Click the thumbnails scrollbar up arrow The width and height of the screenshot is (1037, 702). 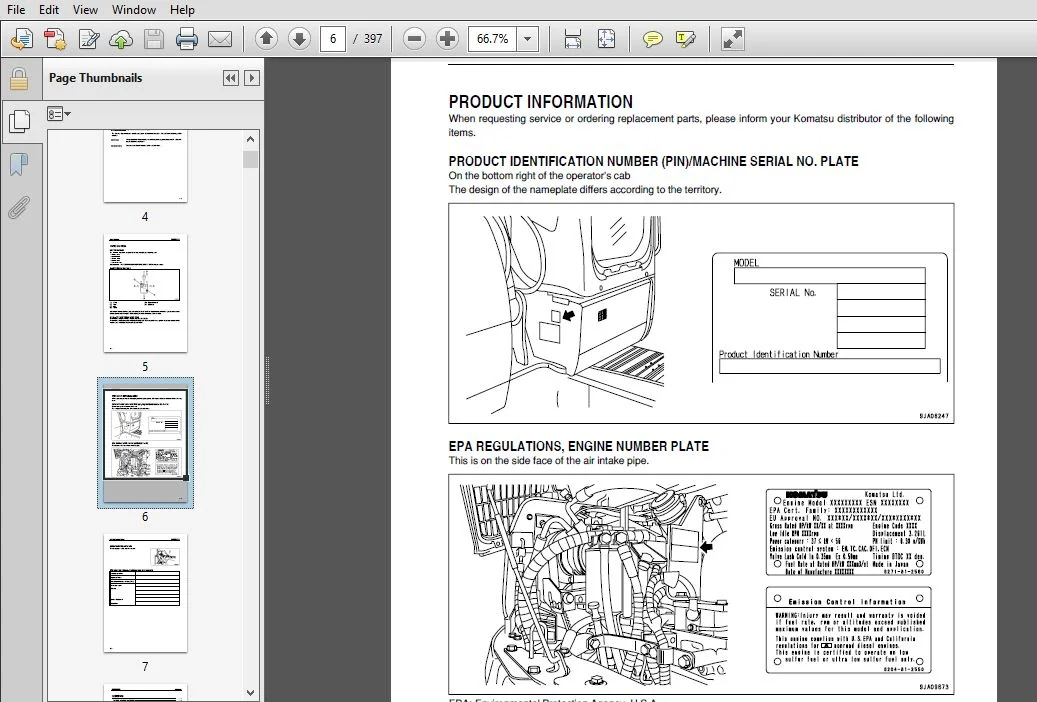tap(250, 139)
